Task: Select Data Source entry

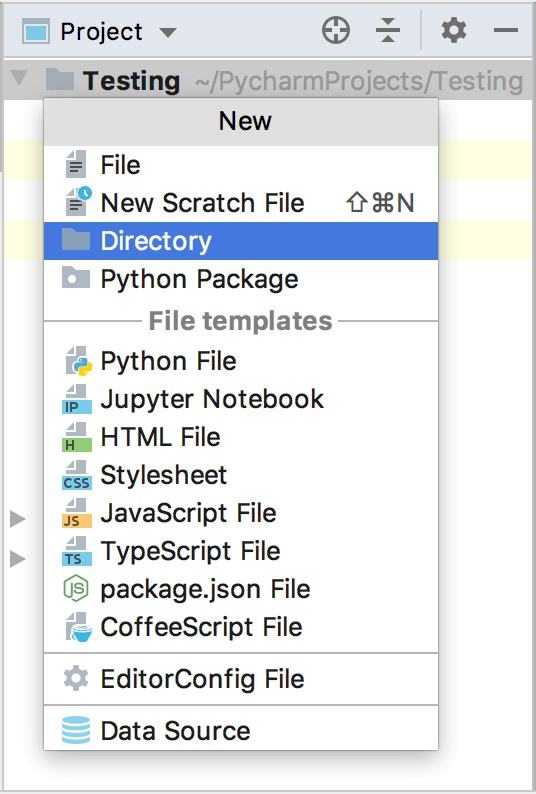Action: click(241, 731)
